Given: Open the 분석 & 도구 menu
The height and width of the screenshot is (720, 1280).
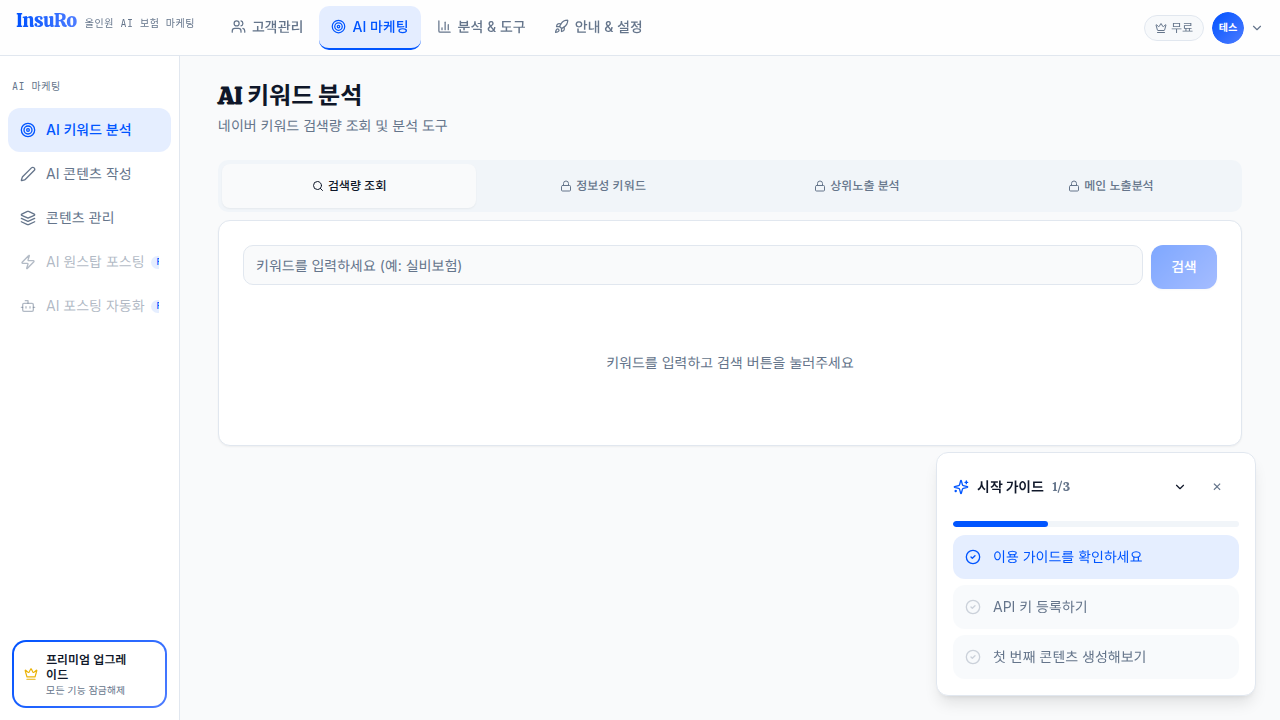Looking at the screenshot, I should [481, 27].
